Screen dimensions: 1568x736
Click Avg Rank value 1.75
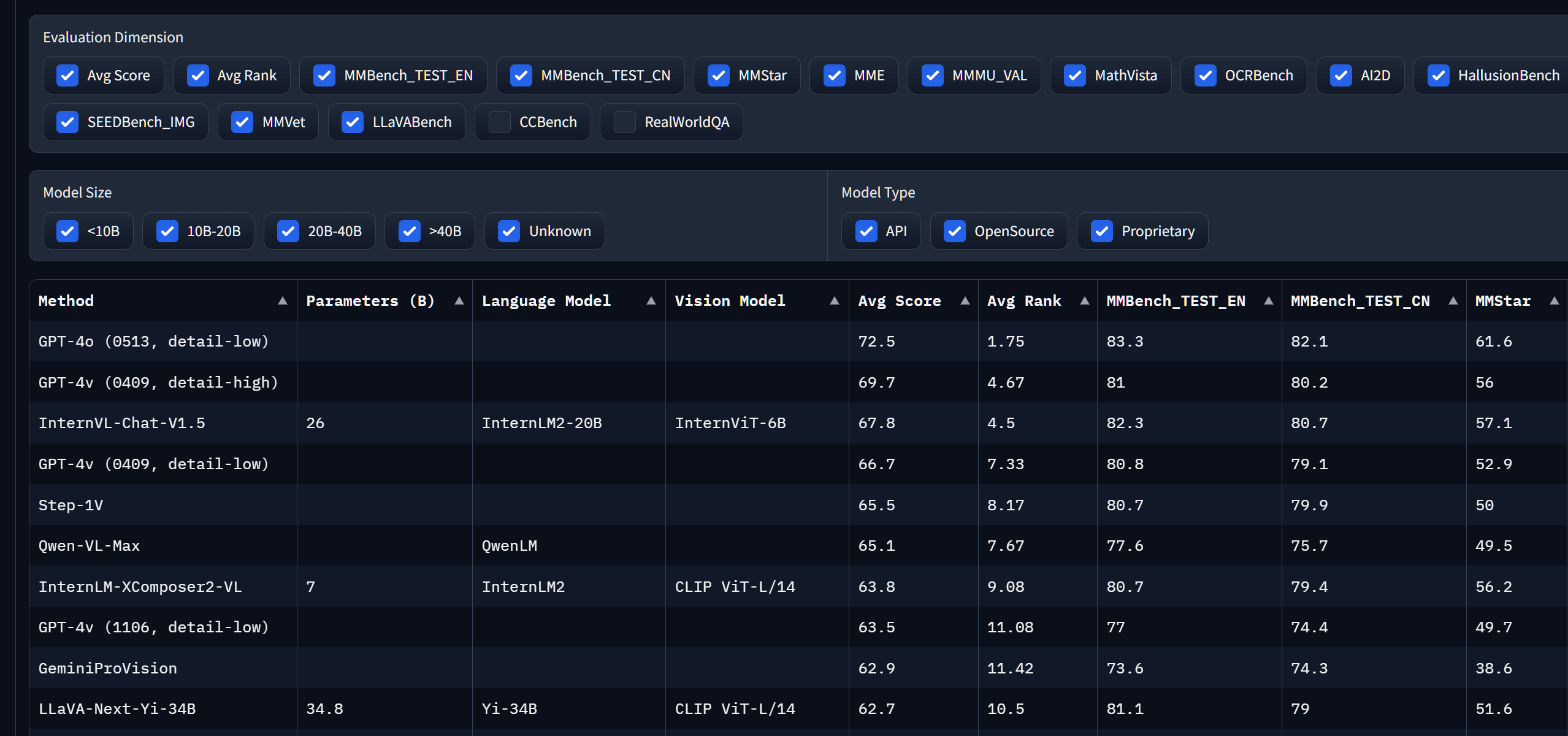click(x=1006, y=342)
